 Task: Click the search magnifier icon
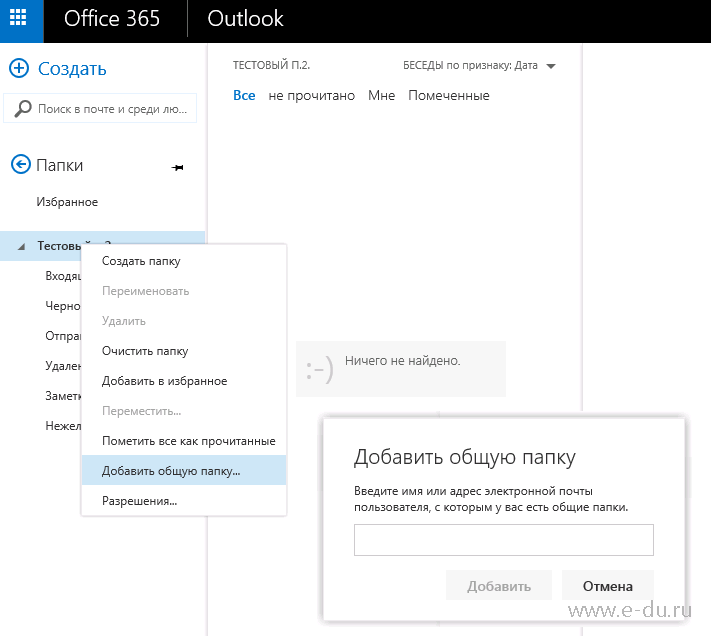tap(24, 109)
